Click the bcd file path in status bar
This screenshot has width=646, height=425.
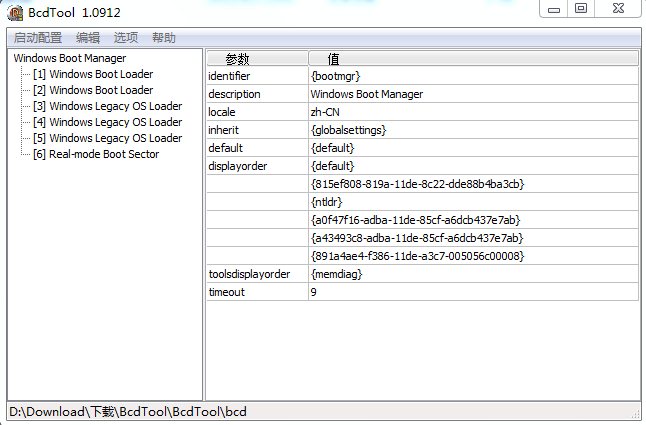point(128,412)
